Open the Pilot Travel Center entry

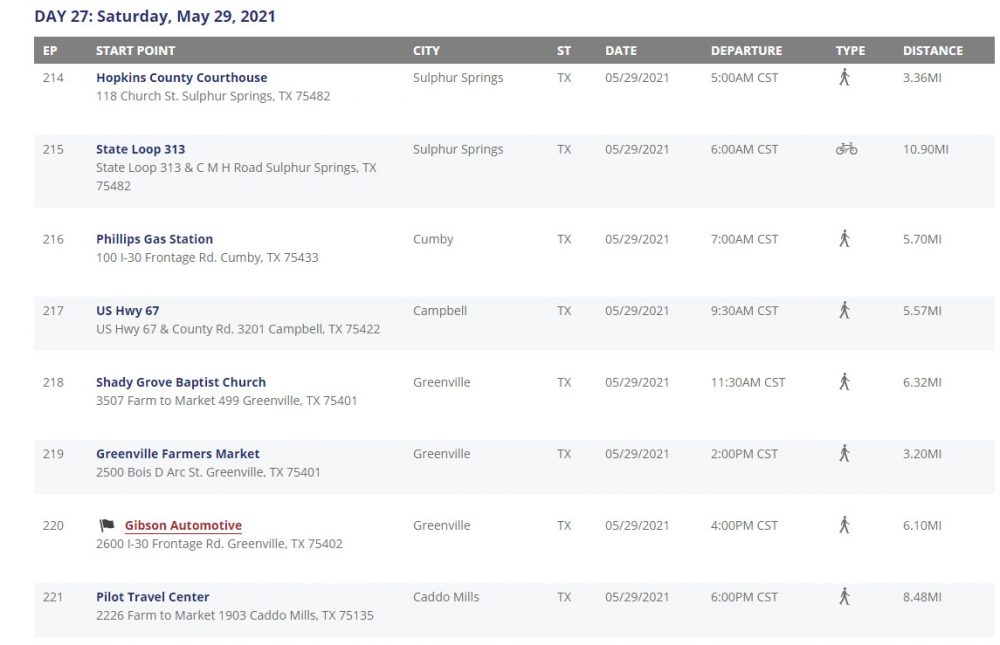coord(152,597)
